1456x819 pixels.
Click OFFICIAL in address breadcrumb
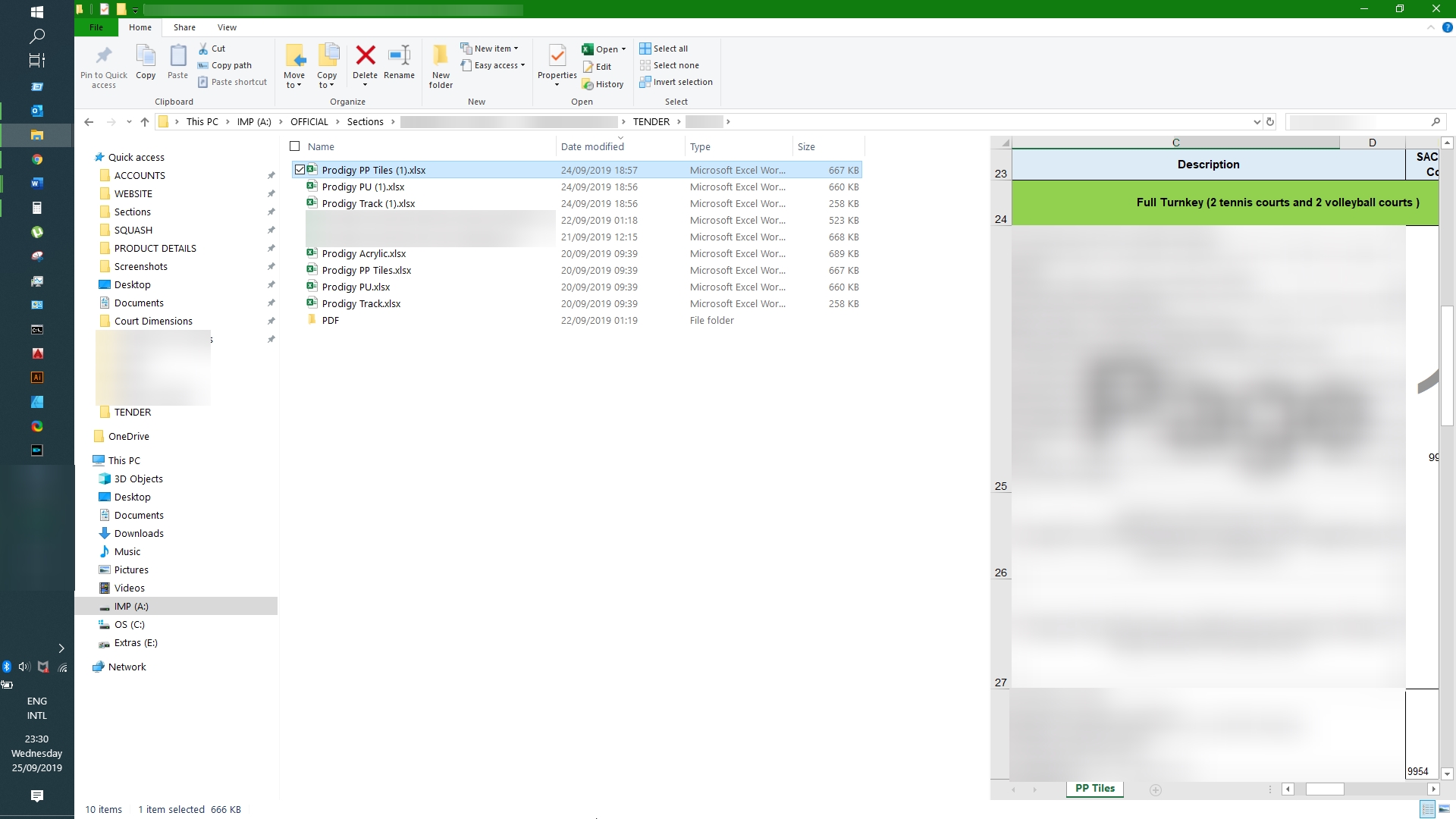pos(309,121)
